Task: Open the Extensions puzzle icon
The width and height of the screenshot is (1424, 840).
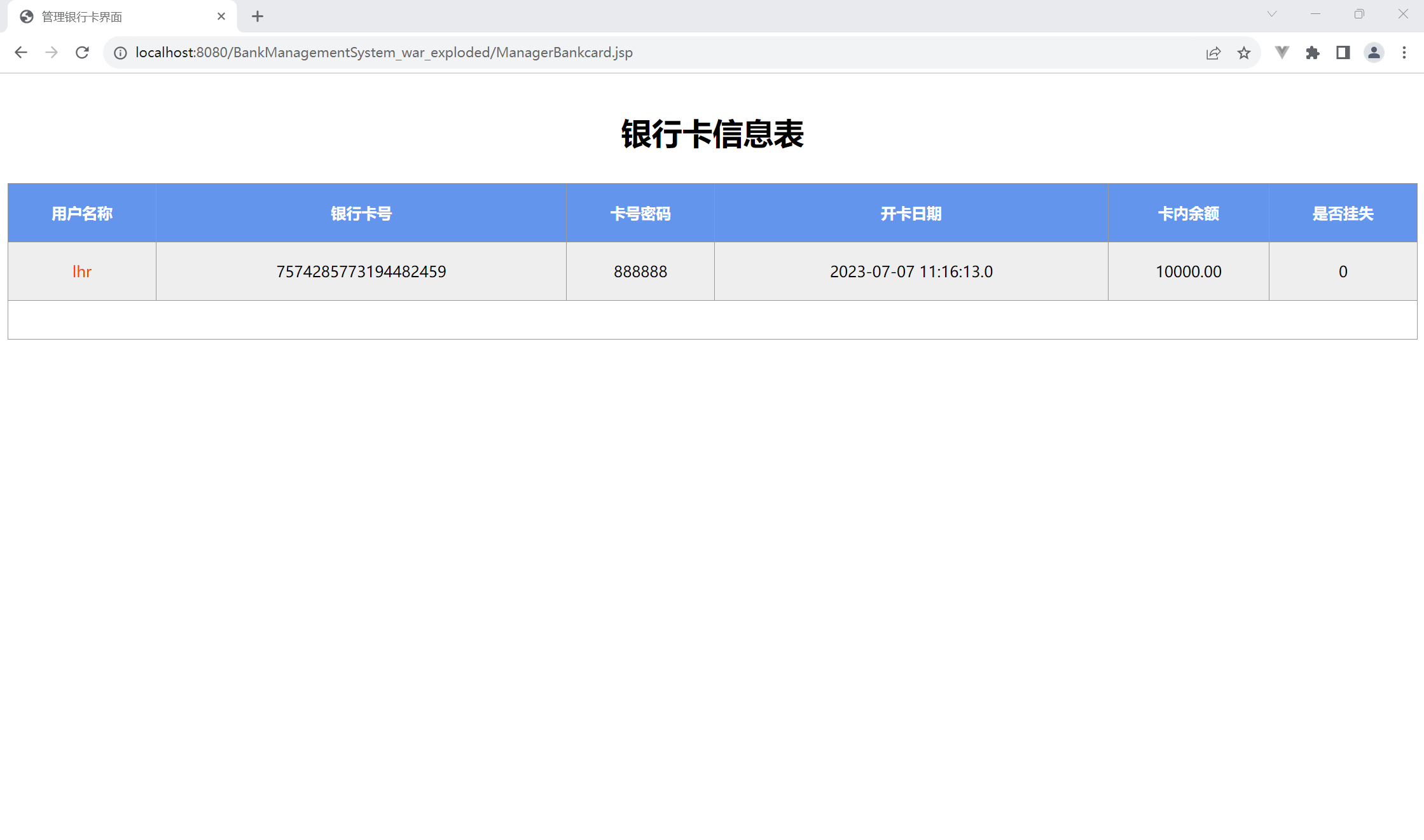Action: point(1312,53)
